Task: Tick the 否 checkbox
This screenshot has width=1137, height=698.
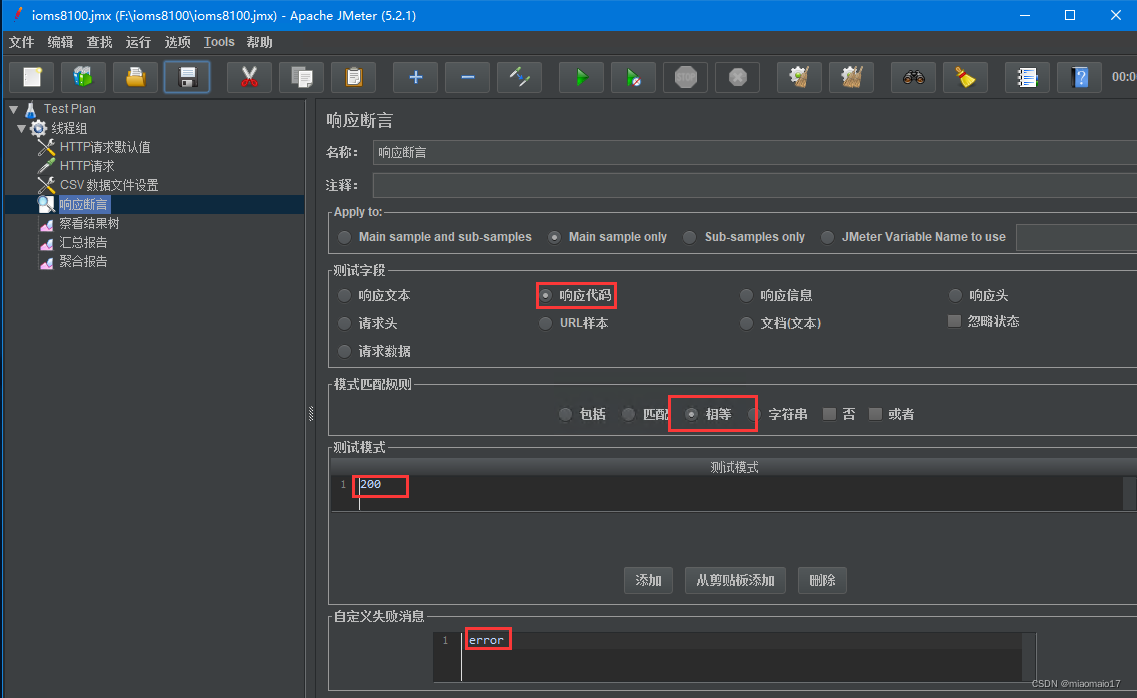Action: [x=830, y=414]
